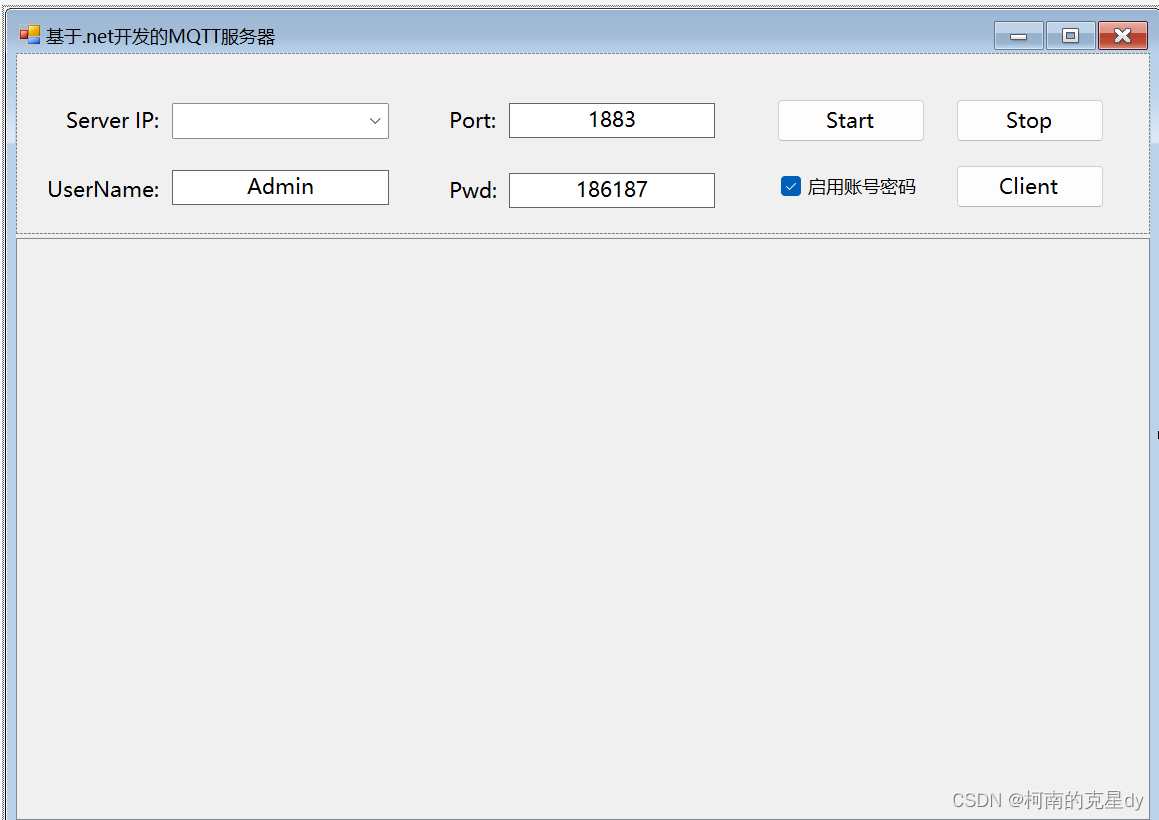Image resolution: width=1159 pixels, height=820 pixels.
Task: Click the scrollbar marker on right edge
Action: click(x=1156, y=435)
